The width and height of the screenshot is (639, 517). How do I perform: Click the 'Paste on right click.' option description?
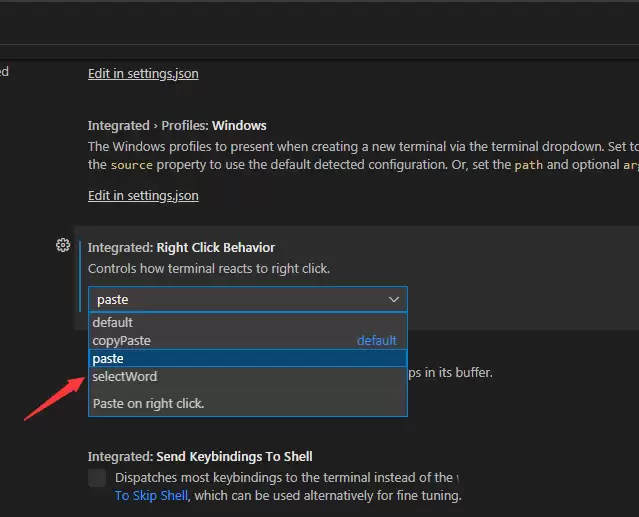(x=148, y=404)
